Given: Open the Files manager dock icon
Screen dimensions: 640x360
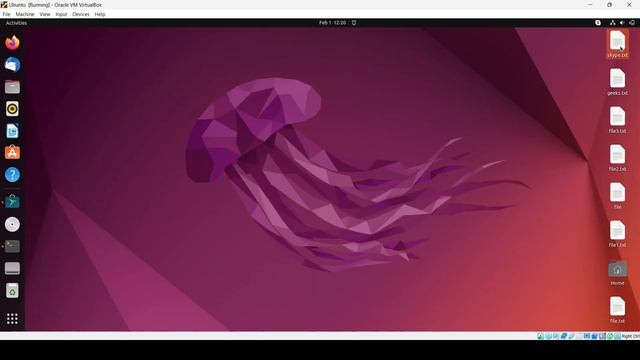Looking at the screenshot, I should click(12, 87).
